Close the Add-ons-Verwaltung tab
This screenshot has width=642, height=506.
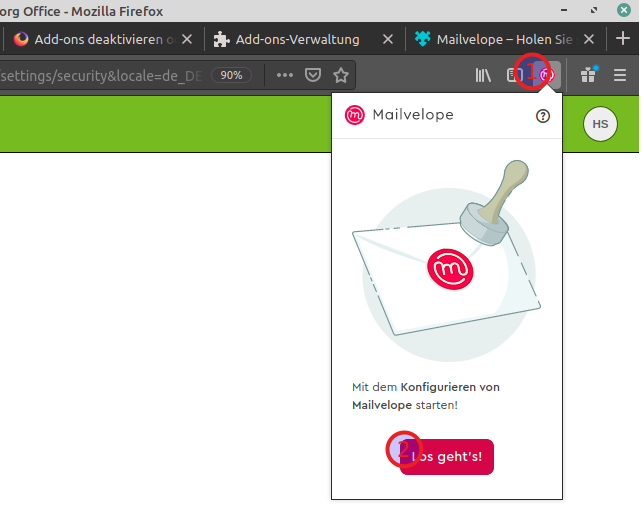pyautogui.click(x=388, y=39)
